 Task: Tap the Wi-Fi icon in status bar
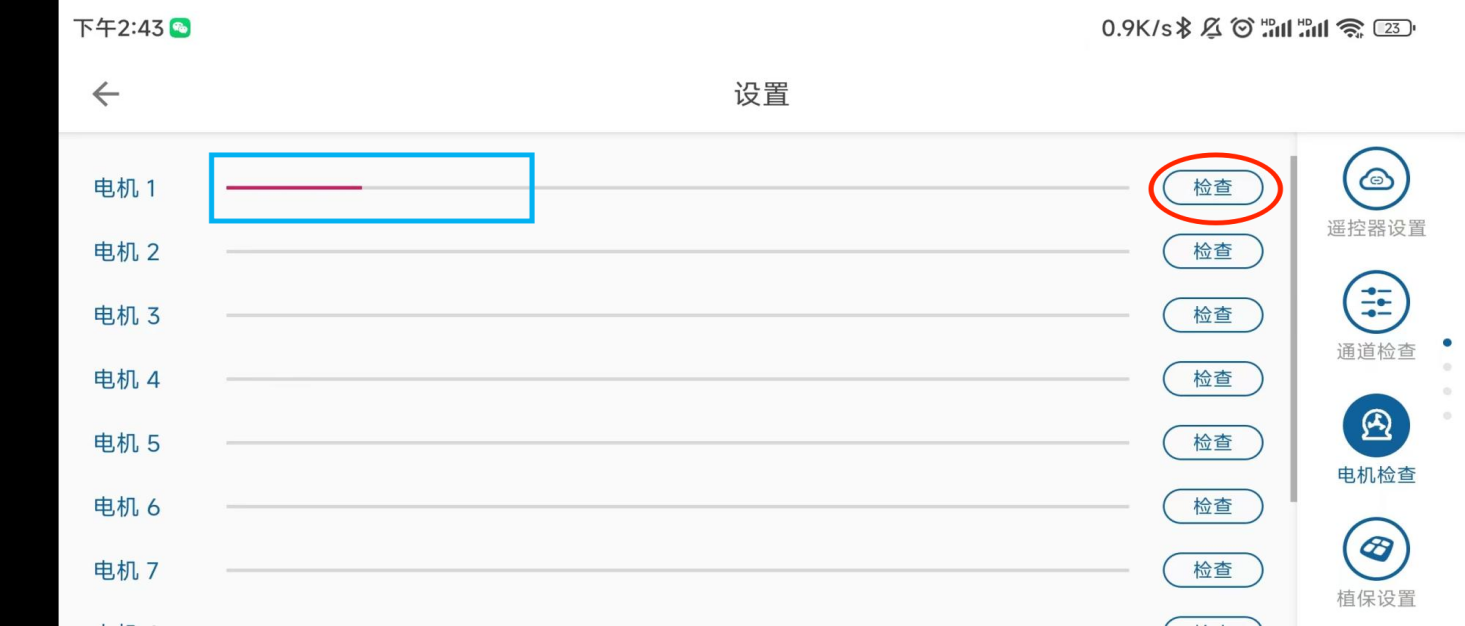tap(1350, 28)
